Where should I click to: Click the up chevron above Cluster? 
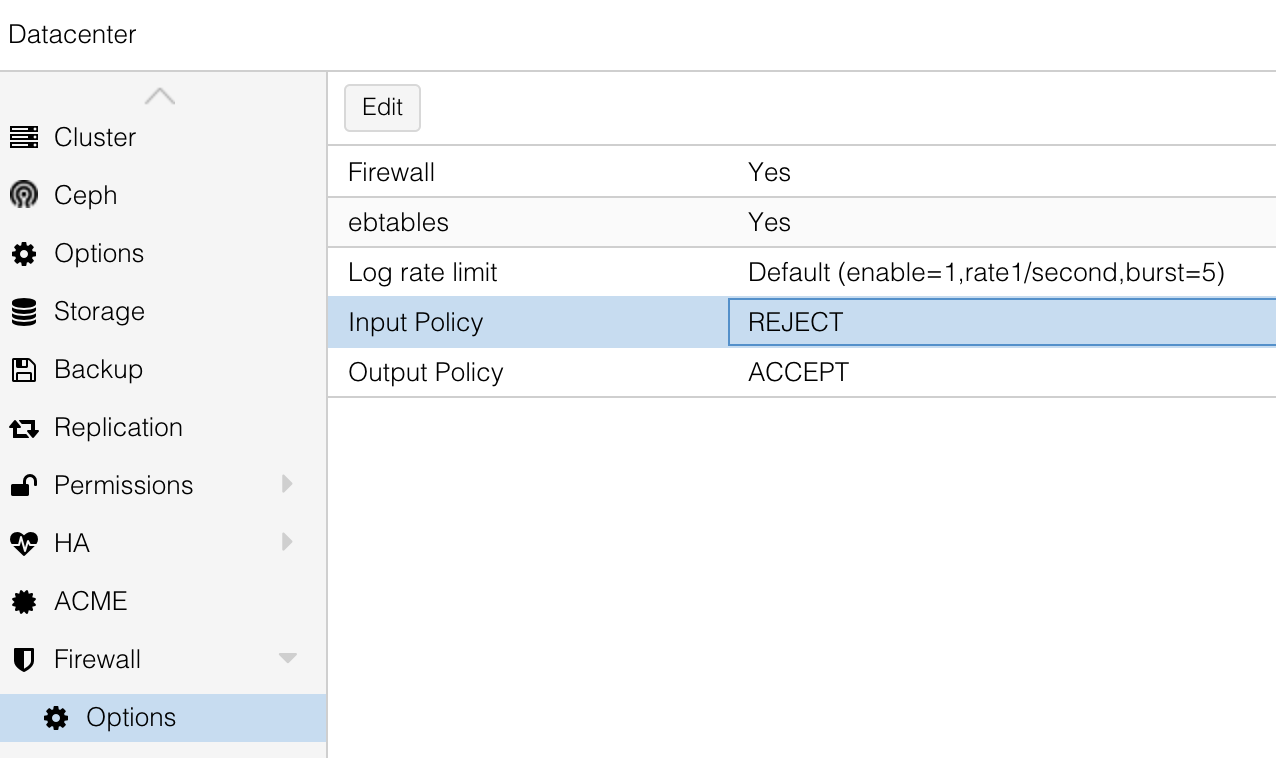tap(160, 96)
